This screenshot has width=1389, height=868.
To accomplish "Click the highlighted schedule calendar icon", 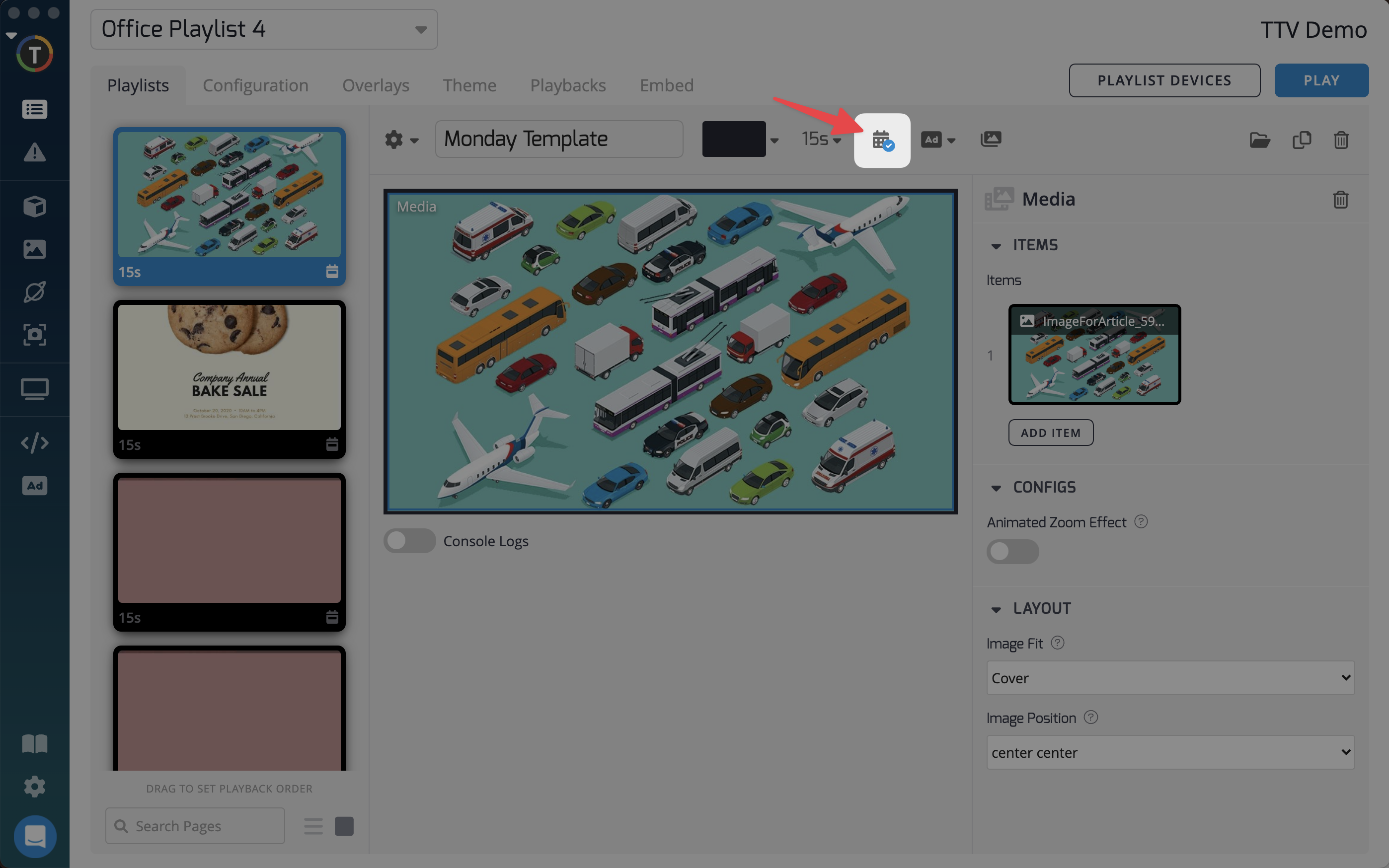I will (x=882, y=140).
